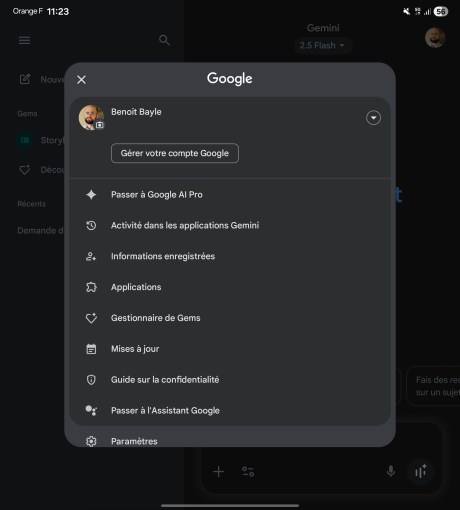Image resolution: width=460 pixels, height=510 pixels.
Task: Click the Gestionnaire de Gems heart icon
Action: click(x=91, y=318)
